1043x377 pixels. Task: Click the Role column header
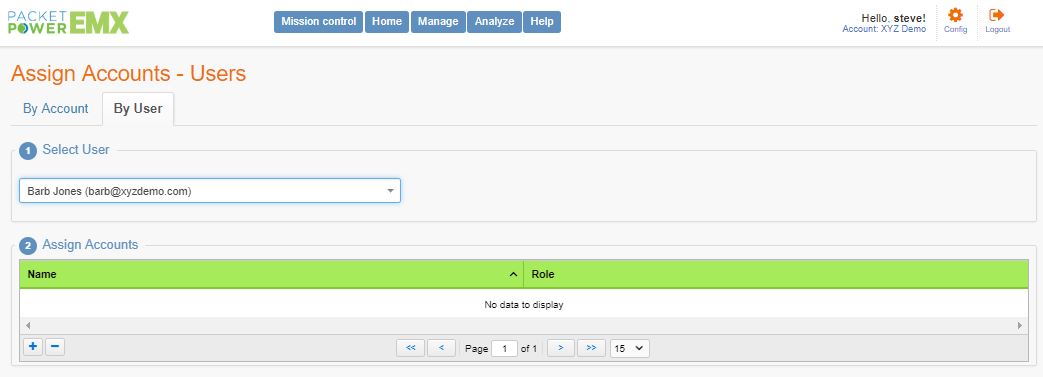pyautogui.click(x=776, y=274)
